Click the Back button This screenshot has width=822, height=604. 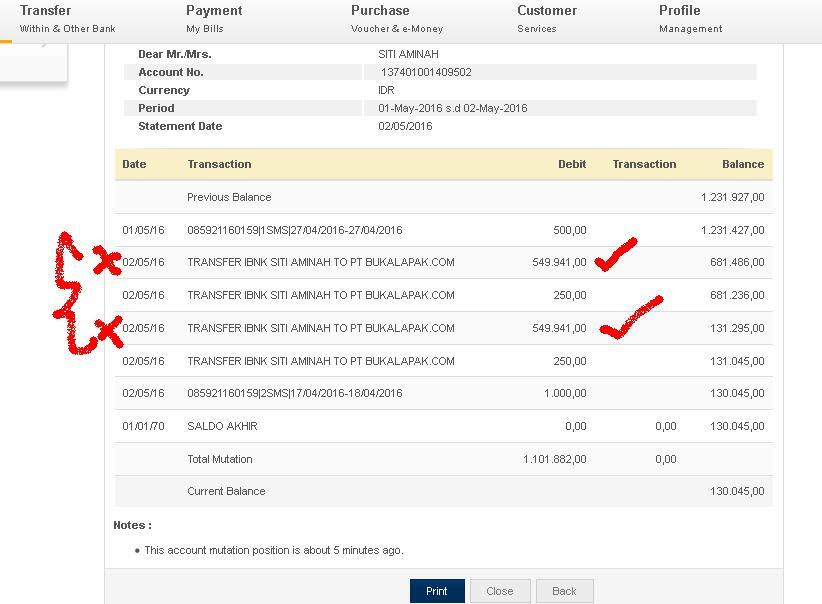[x=565, y=591]
